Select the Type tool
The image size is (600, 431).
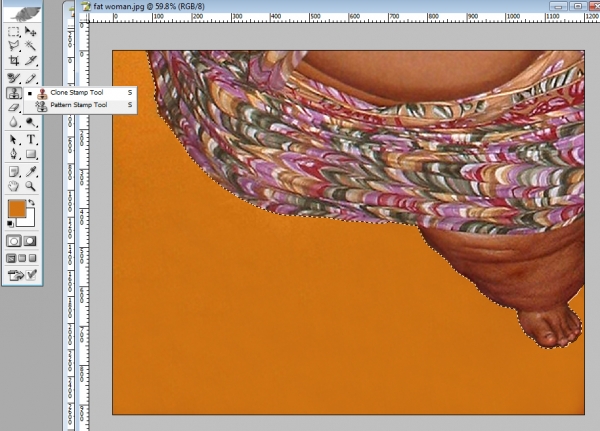30,140
